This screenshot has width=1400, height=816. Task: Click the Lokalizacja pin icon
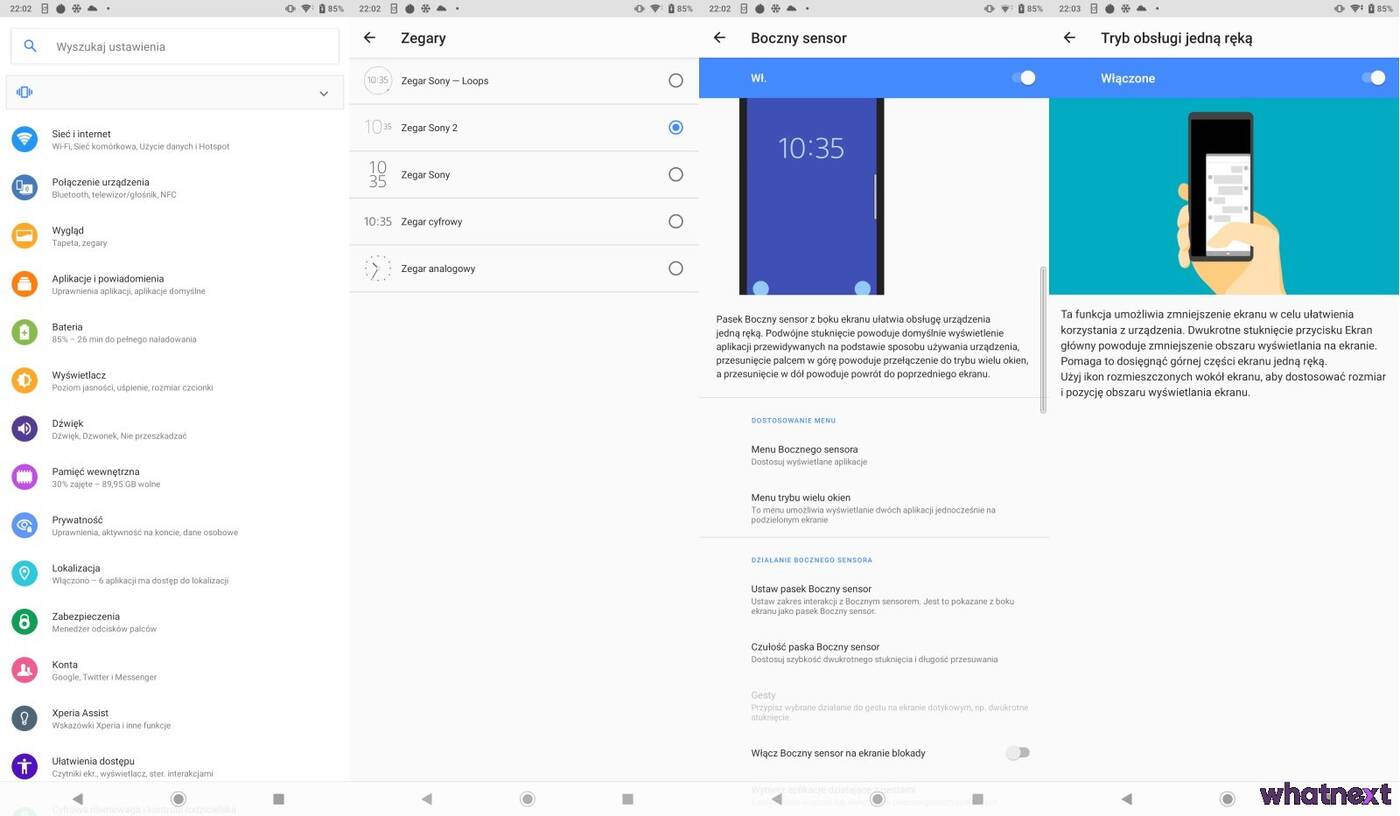click(24, 573)
